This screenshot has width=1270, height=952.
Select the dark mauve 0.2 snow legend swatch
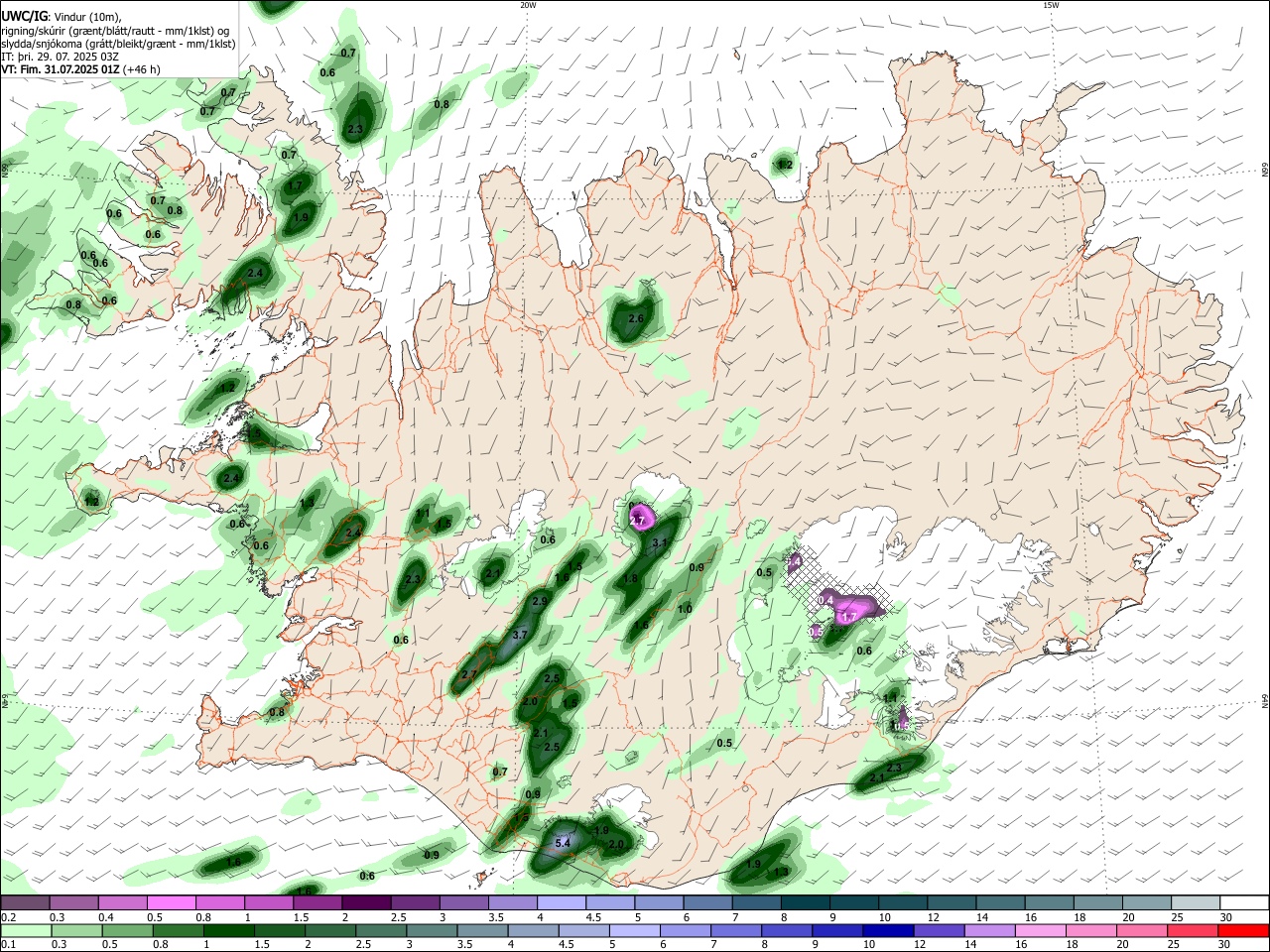tap(25, 902)
